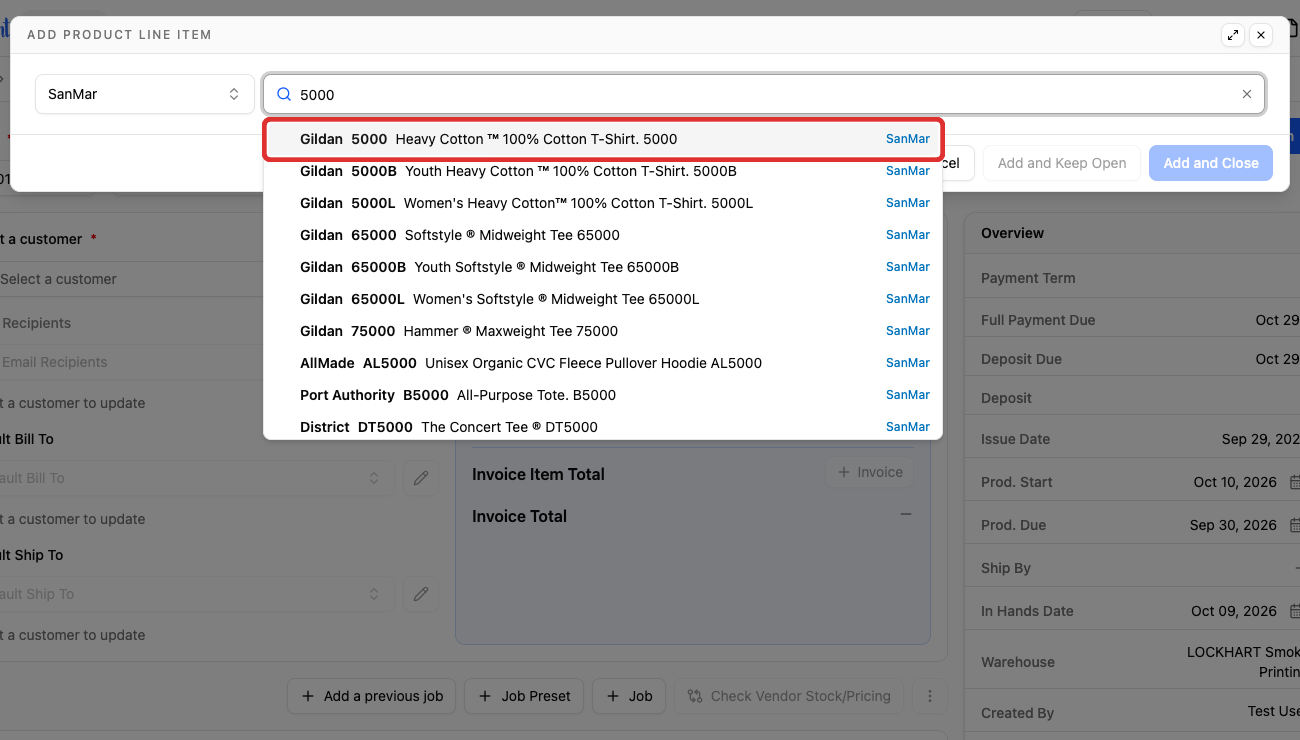Click the Job Preset button
The width and height of the screenshot is (1300, 740).
coord(525,696)
